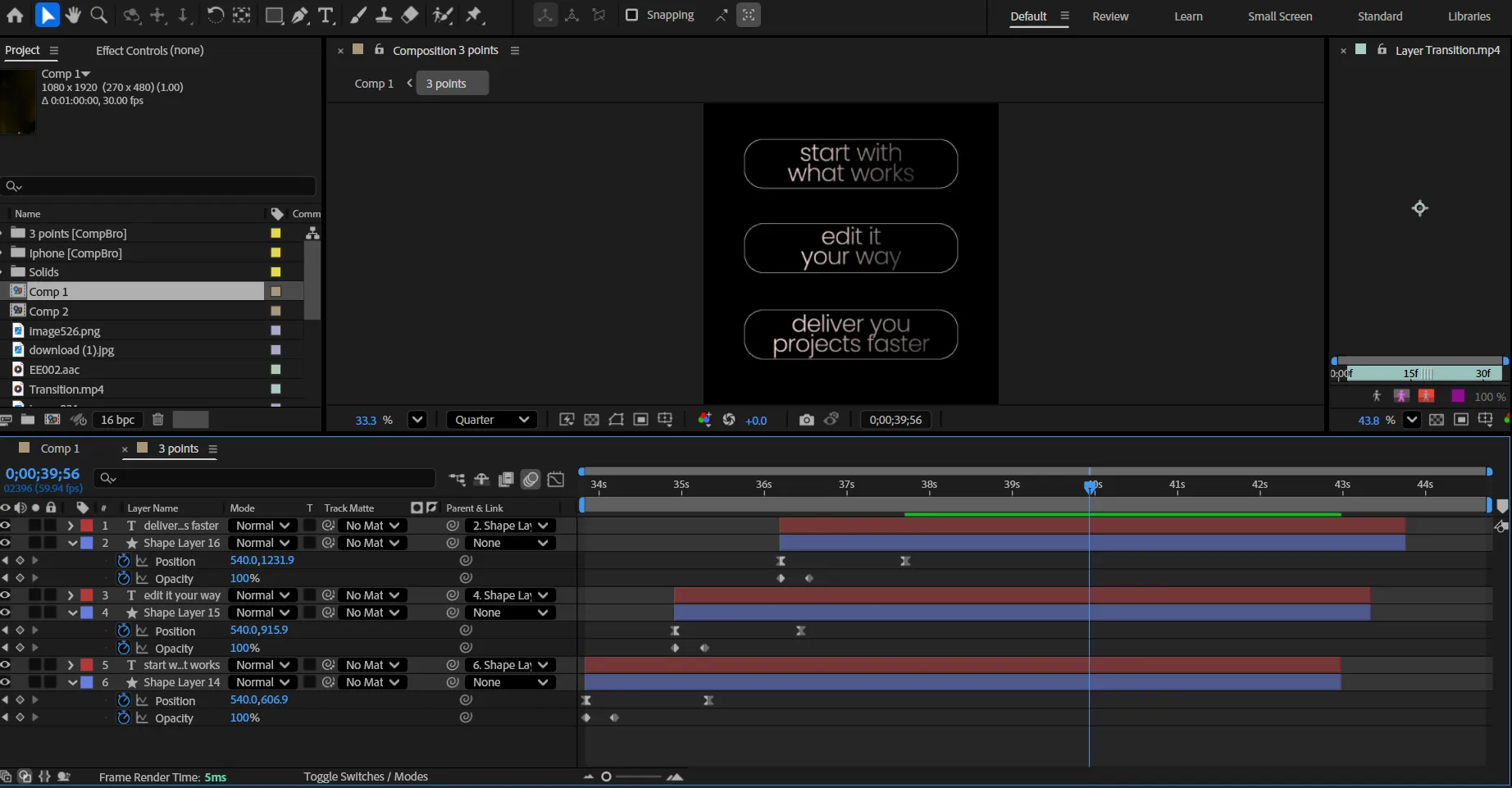Click Toggle Switches / Modes button
The image size is (1512, 788).
(x=366, y=777)
